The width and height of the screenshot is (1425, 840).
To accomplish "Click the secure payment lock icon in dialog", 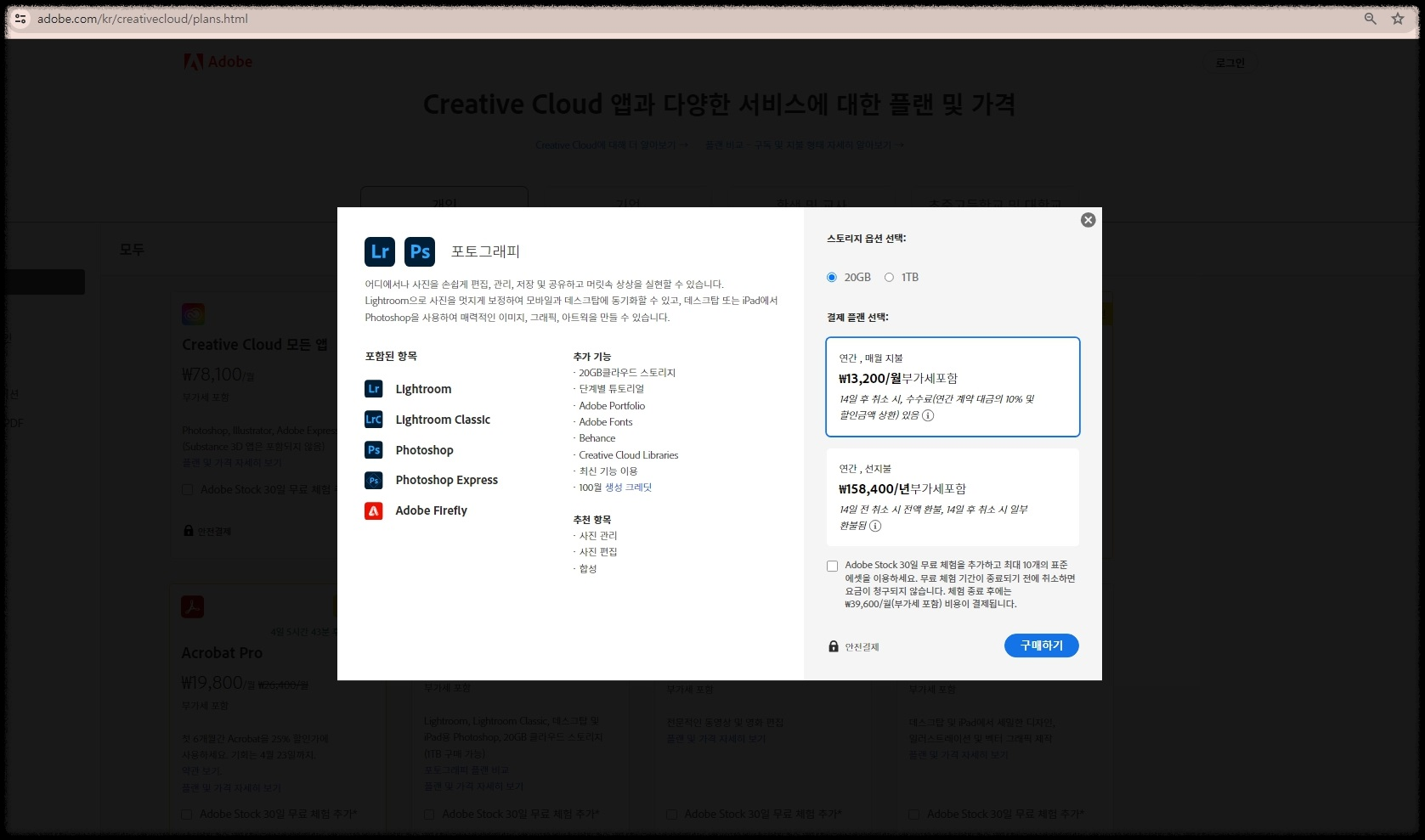I will [x=834, y=646].
